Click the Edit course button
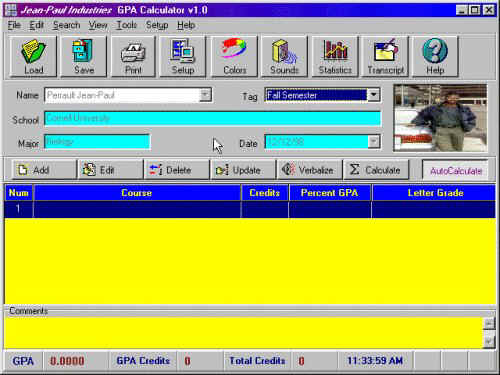This screenshot has height=375, width=500. tap(111, 170)
